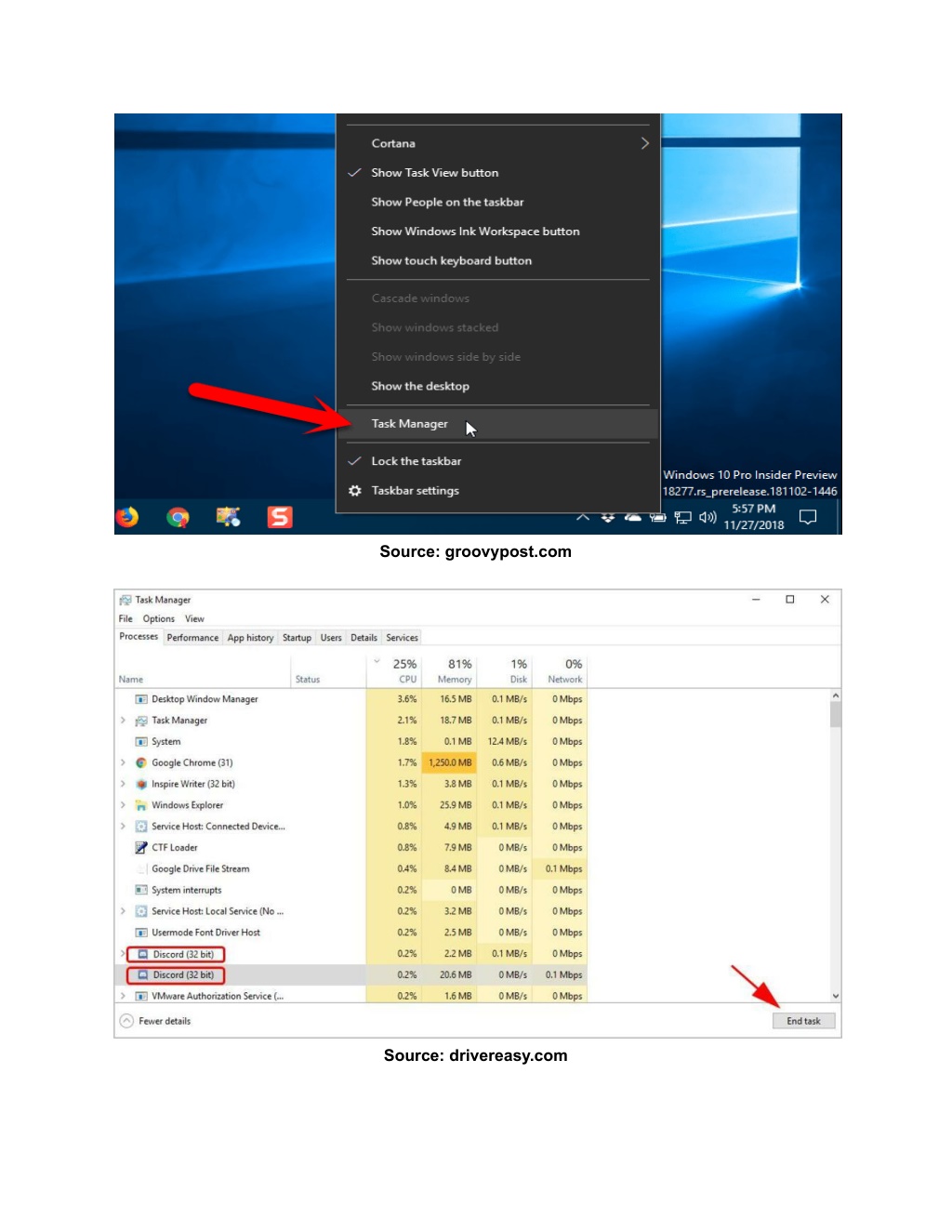Click the network tray icon

point(683,518)
